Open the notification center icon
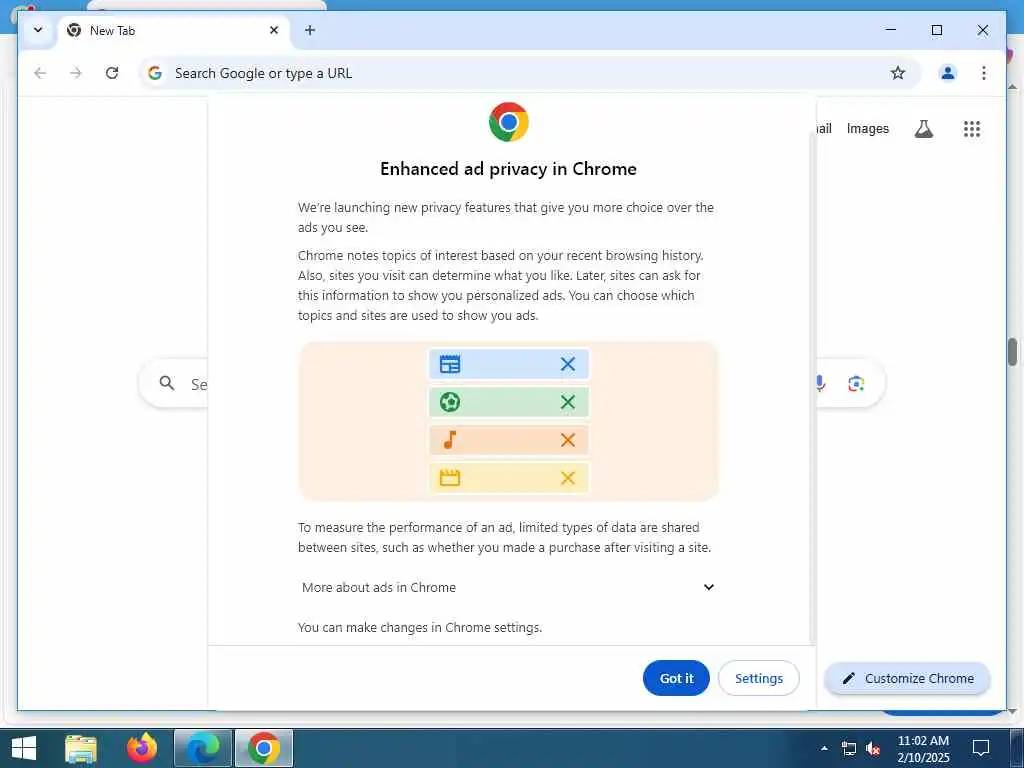 [981, 748]
